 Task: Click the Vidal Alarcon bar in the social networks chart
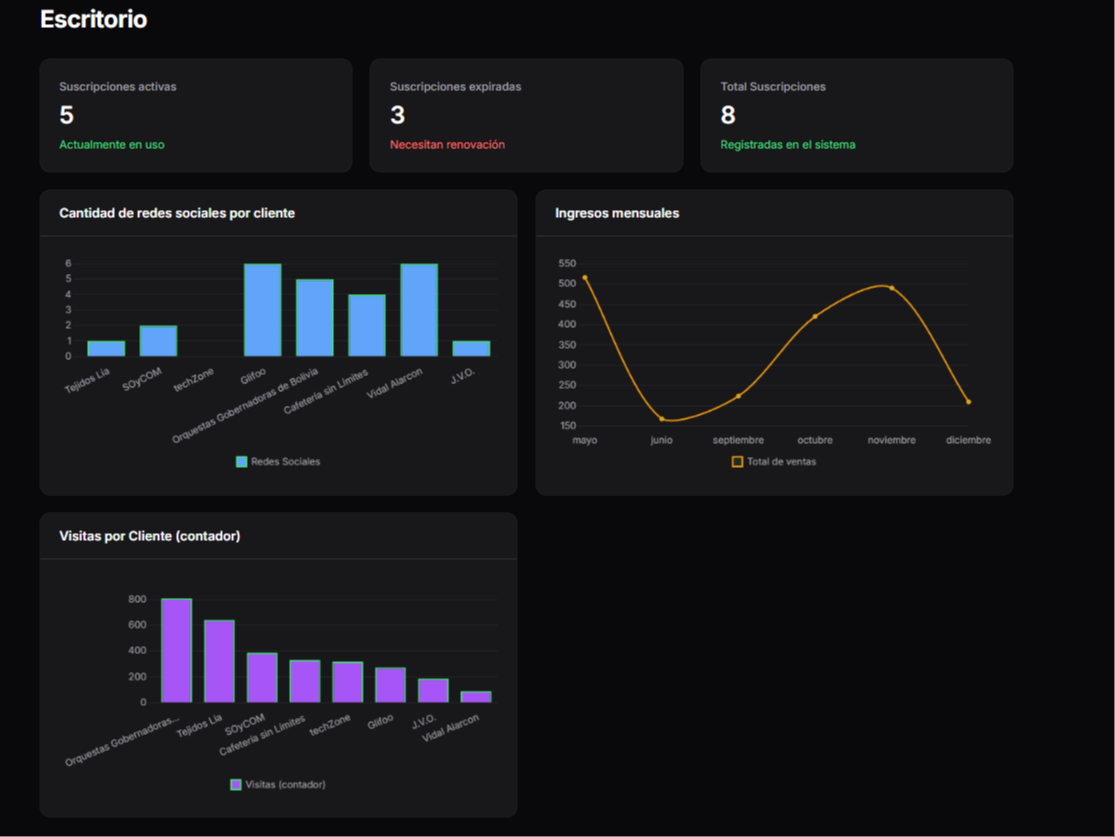click(419, 310)
